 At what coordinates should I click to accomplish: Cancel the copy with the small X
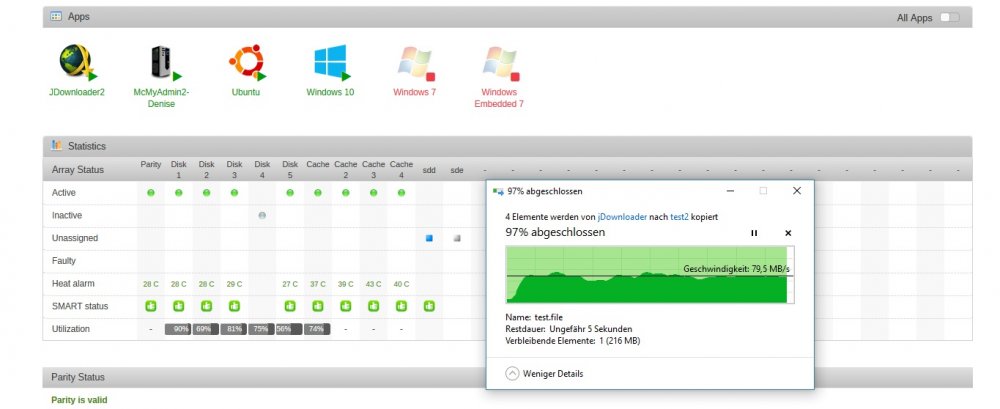click(788, 234)
